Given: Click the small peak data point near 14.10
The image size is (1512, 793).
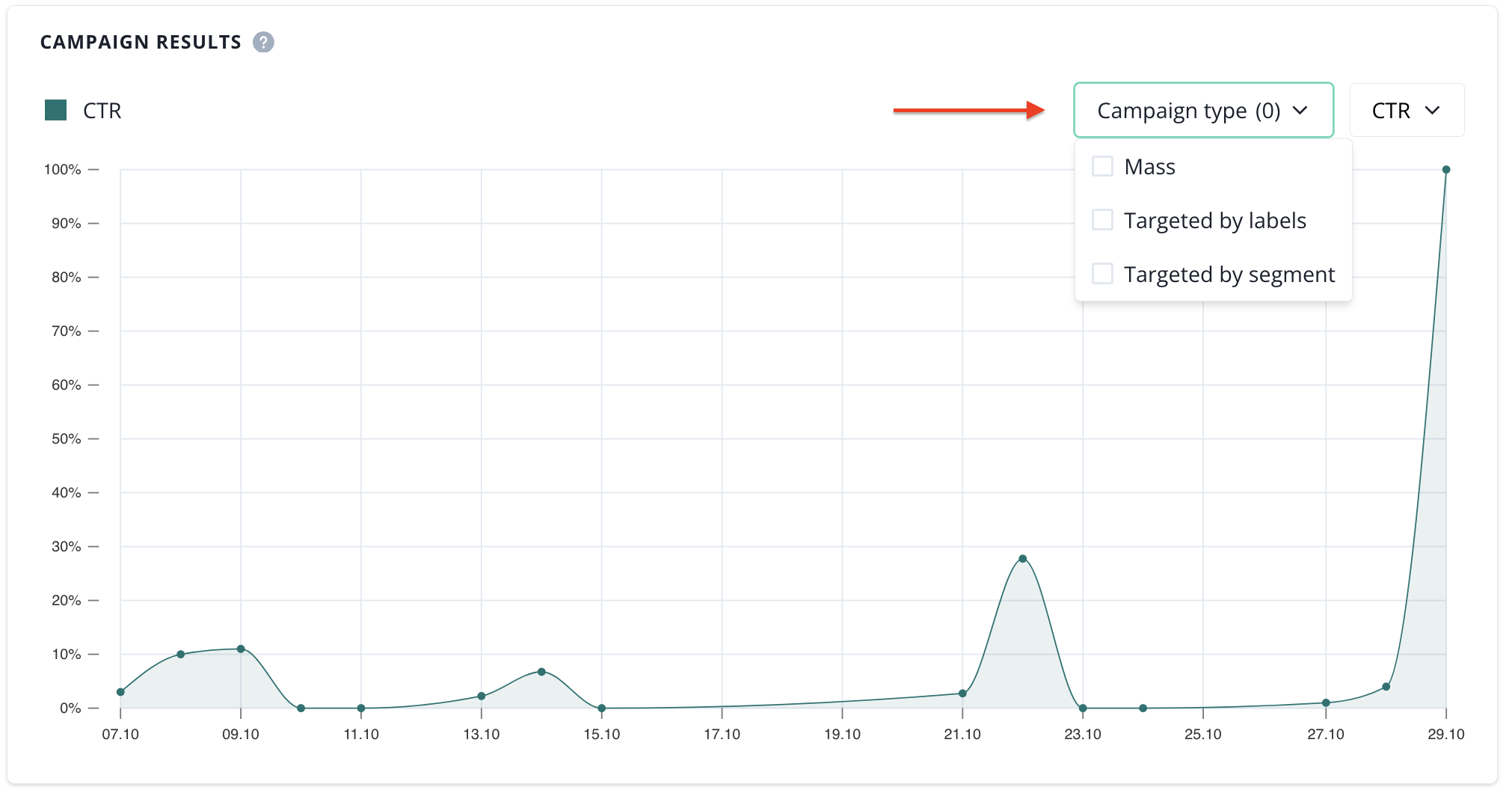Looking at the screenshot, I should coord(541,672).
